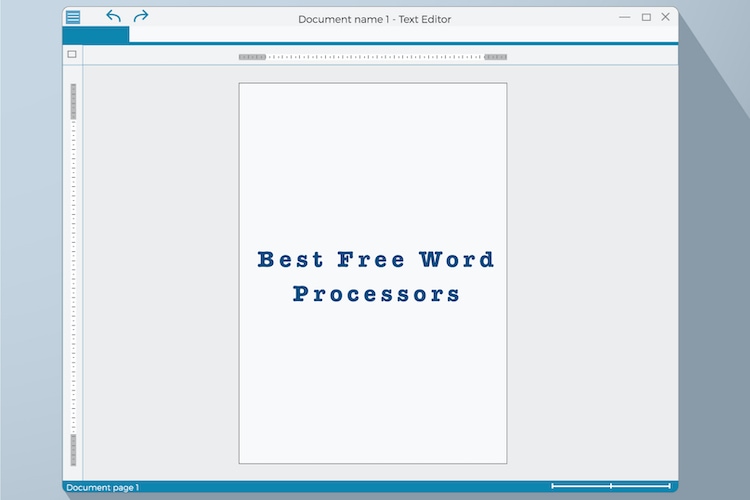Image resolution: width=750 pixels, height=500 pixels.
Task: Click the left margin marker on horizontal ruler
Action: 252,57
